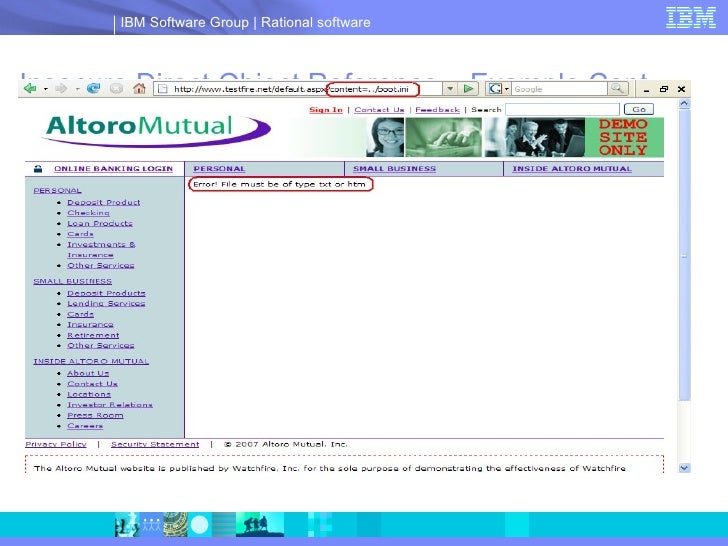Open the Feedback header link

coord(437,110)
